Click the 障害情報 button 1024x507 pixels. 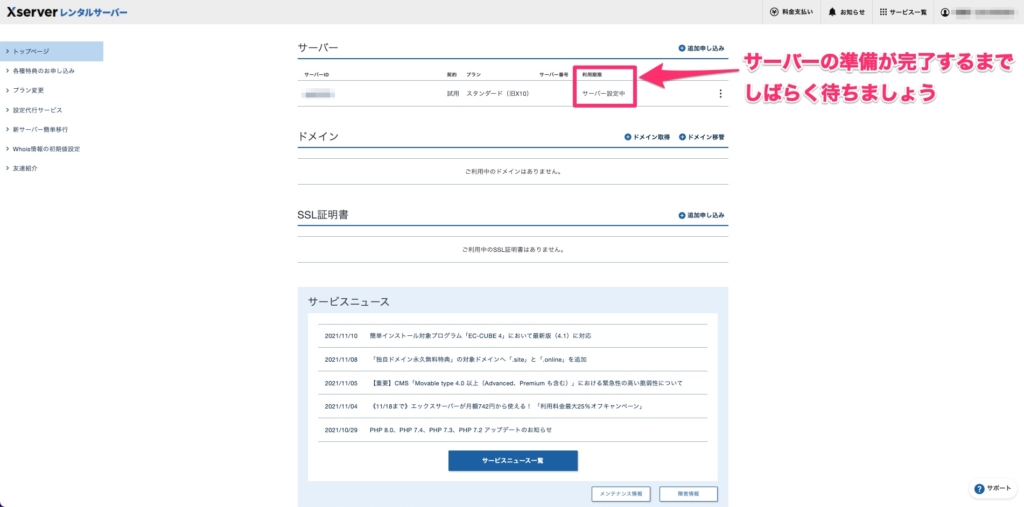[688, 493]
